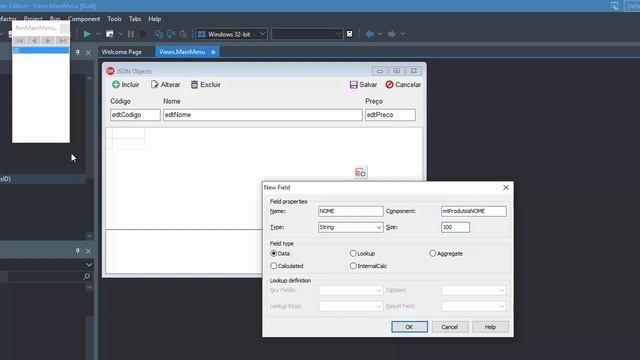640x360 pixels.
Task: Pin the upper left panel
Action: click(78, 52)
